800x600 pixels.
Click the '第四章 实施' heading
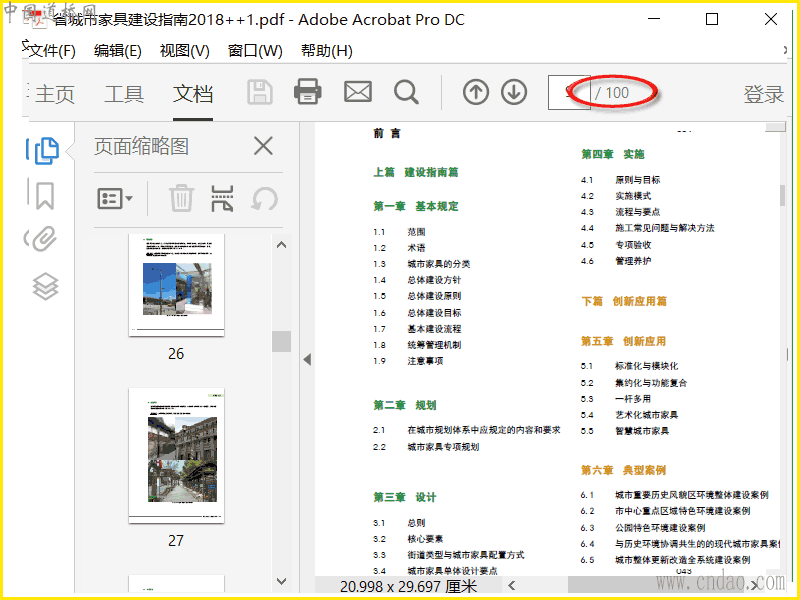pos(613,154)
